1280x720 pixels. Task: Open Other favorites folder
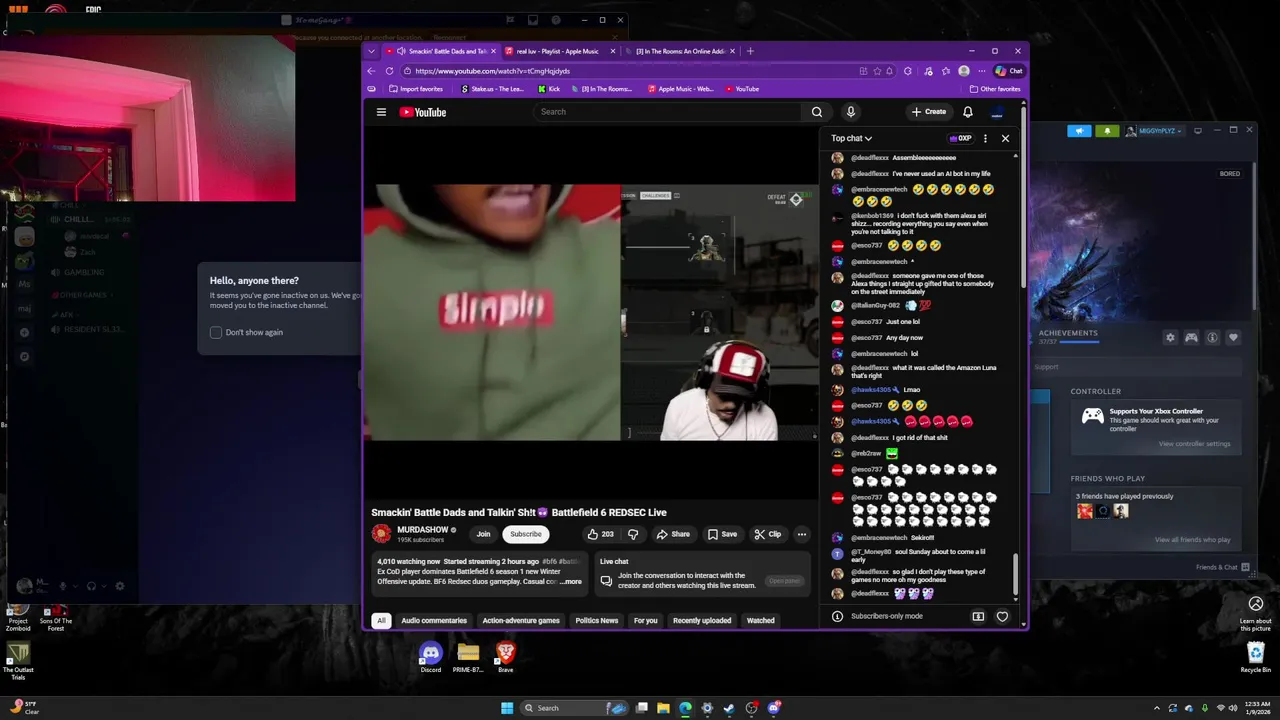994,89
